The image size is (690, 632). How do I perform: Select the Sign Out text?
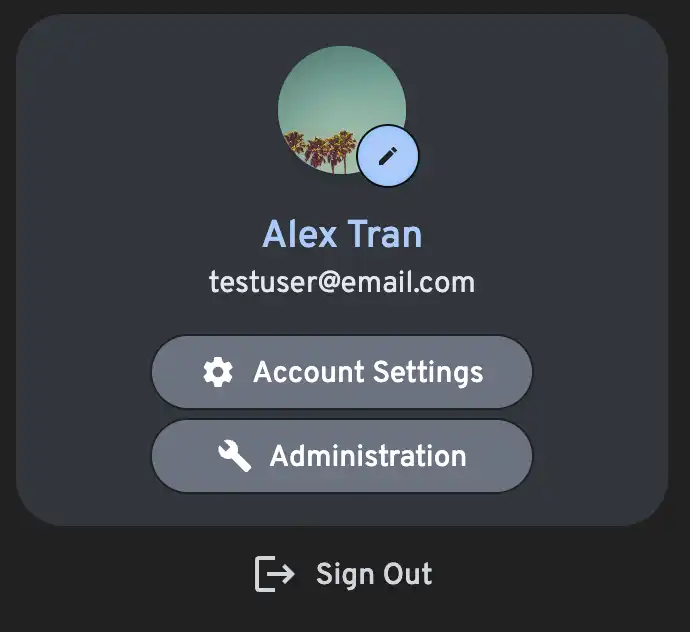point(374,574)
